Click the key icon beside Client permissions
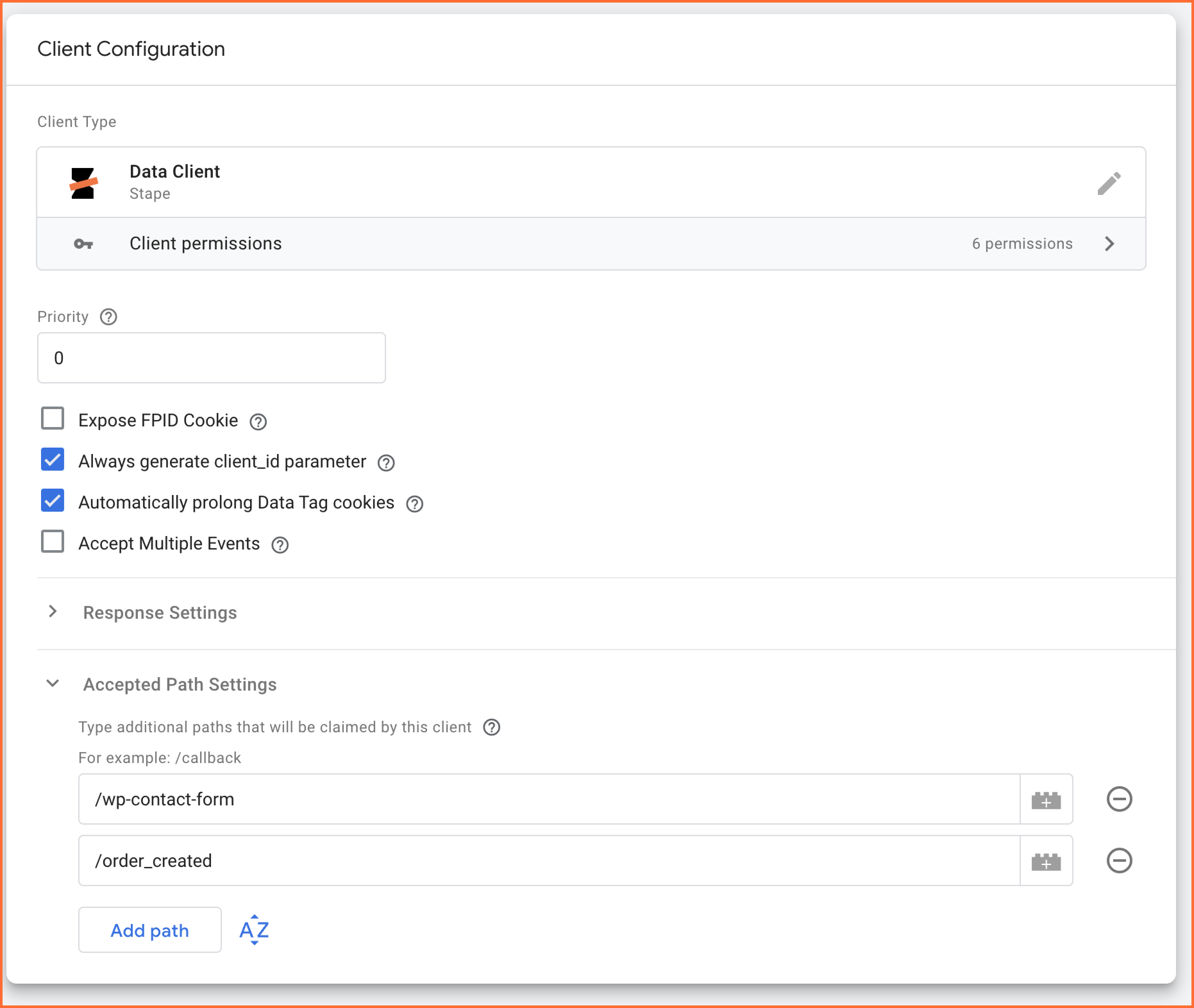1194x1008 pixels. pyautogui.click(x=83, y=244)
